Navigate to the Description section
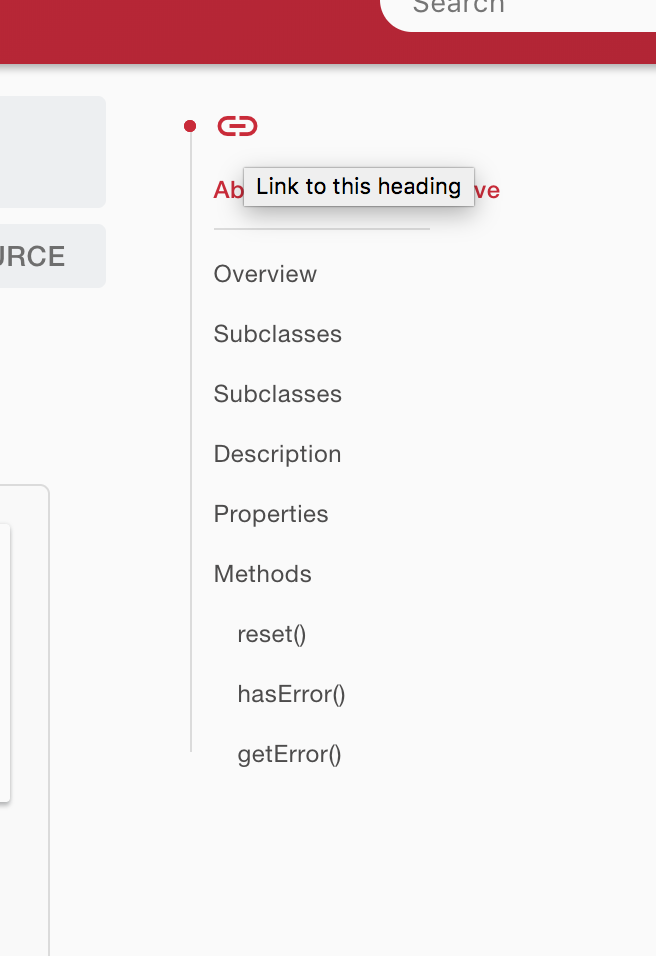 [x=277, y=454]
